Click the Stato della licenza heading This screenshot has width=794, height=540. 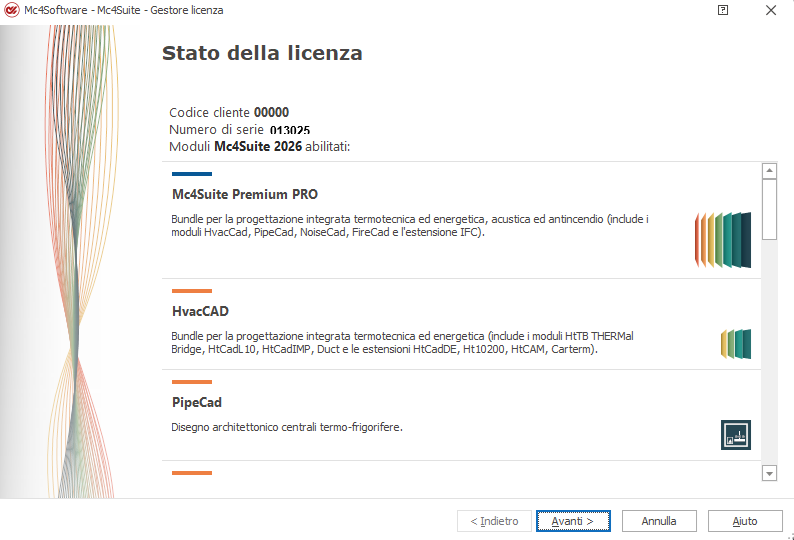pos(262,53)
